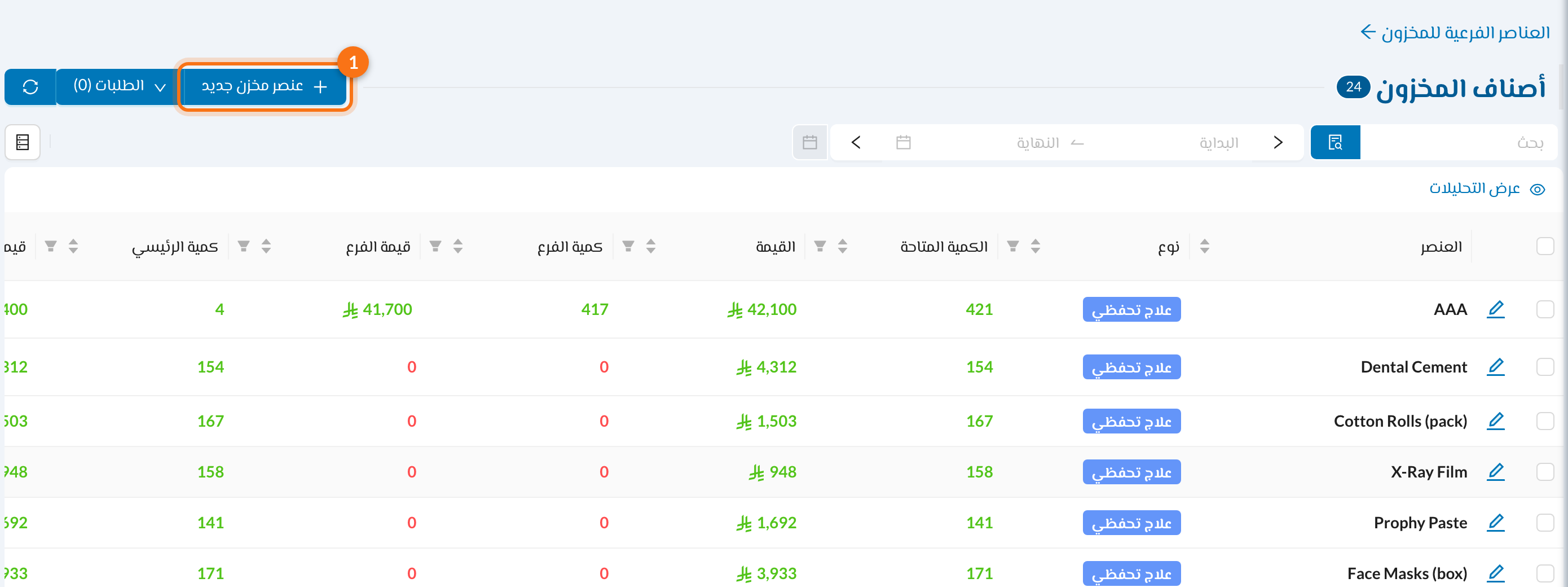Edit the Face Masks (box) pencil icon
Viewport: 1568px width, 587px height.
click(x=1496, y=573)
